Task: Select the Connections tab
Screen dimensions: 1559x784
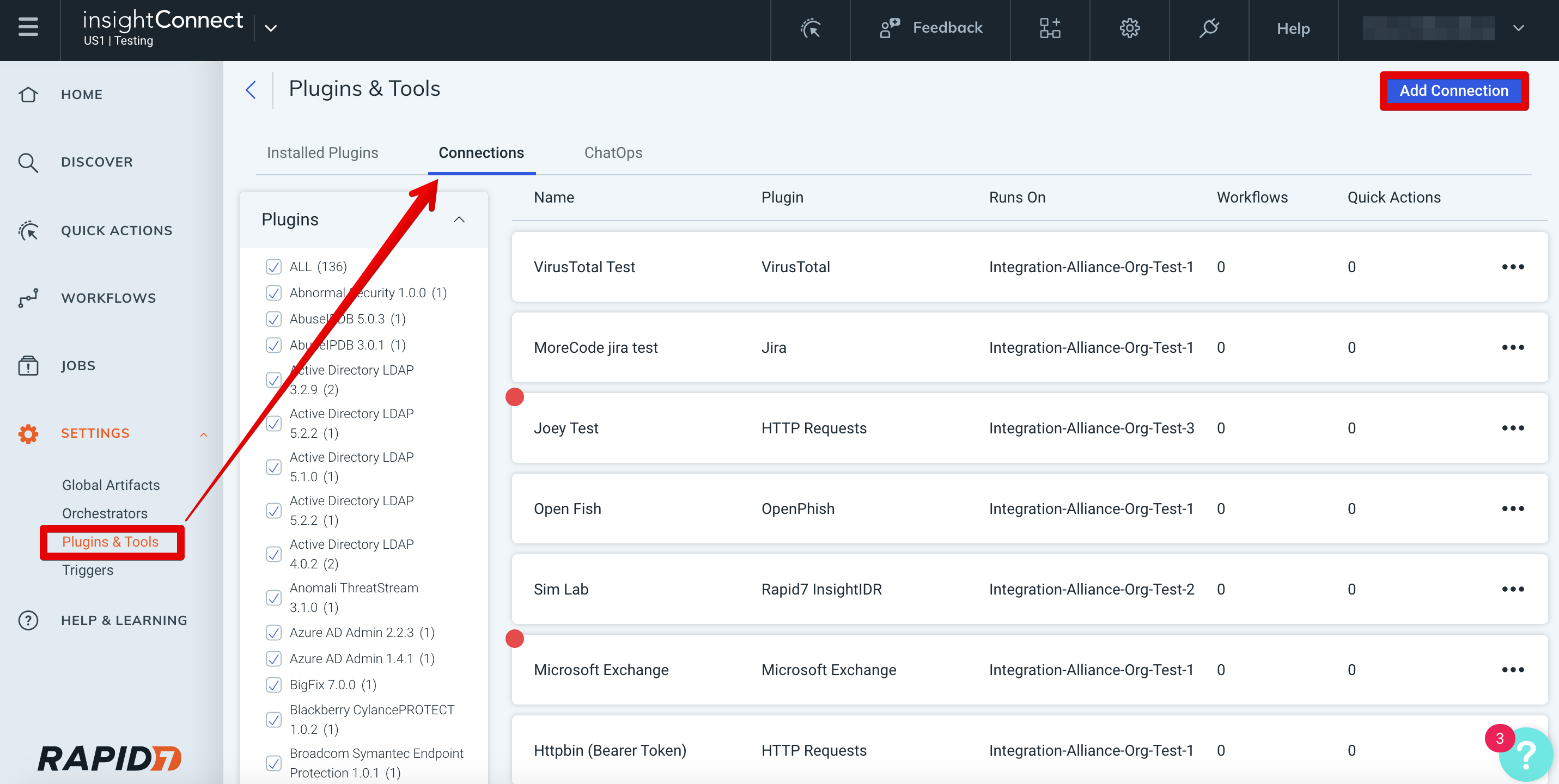Action: pos(481,152)
